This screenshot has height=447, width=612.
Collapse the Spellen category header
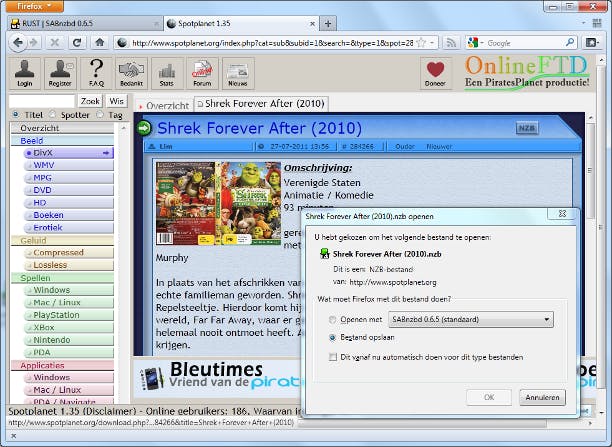tap(62, 278)
